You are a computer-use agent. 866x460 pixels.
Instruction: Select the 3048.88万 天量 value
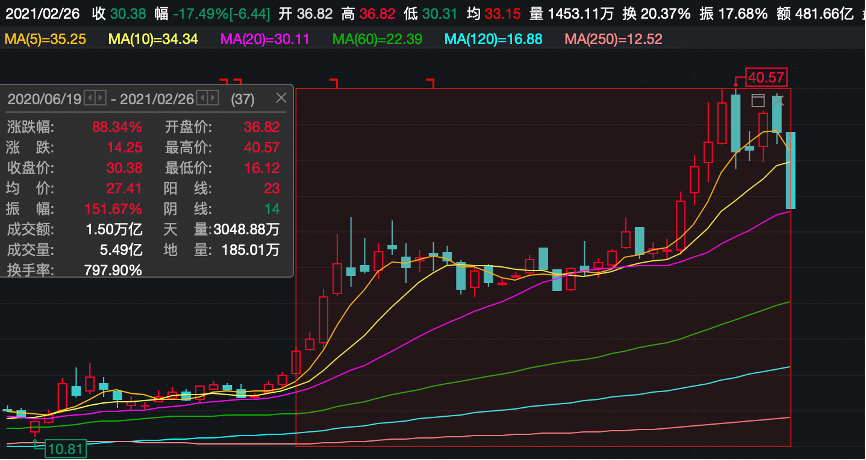[x=246, y=229]
